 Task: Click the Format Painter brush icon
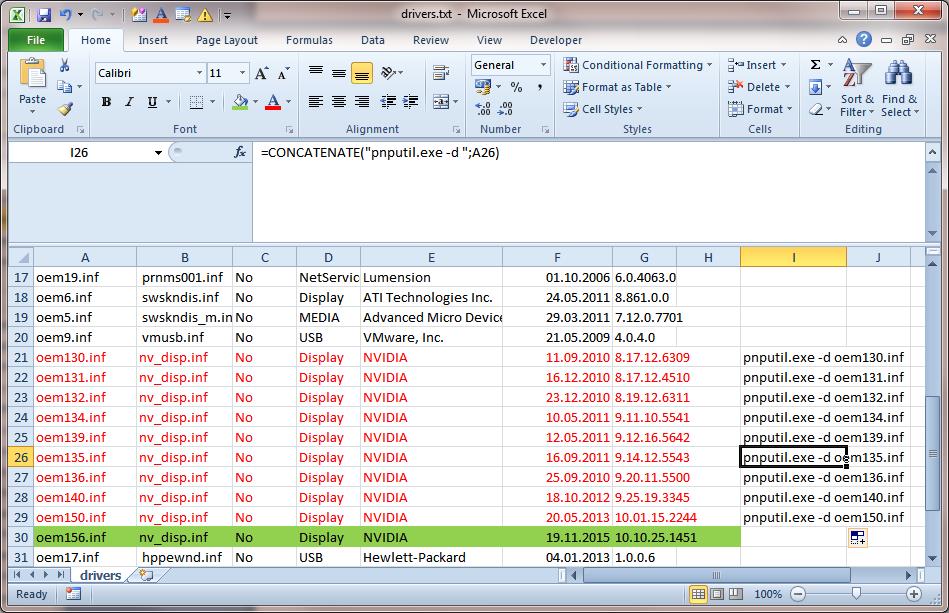coord(65,109)
